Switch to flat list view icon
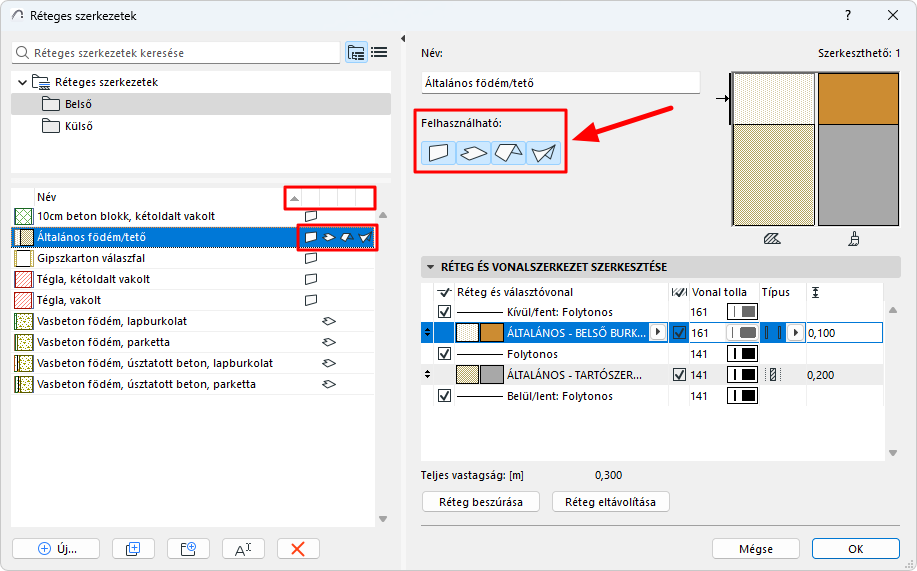This screenshot has height=571, width=917. (379, 53)
